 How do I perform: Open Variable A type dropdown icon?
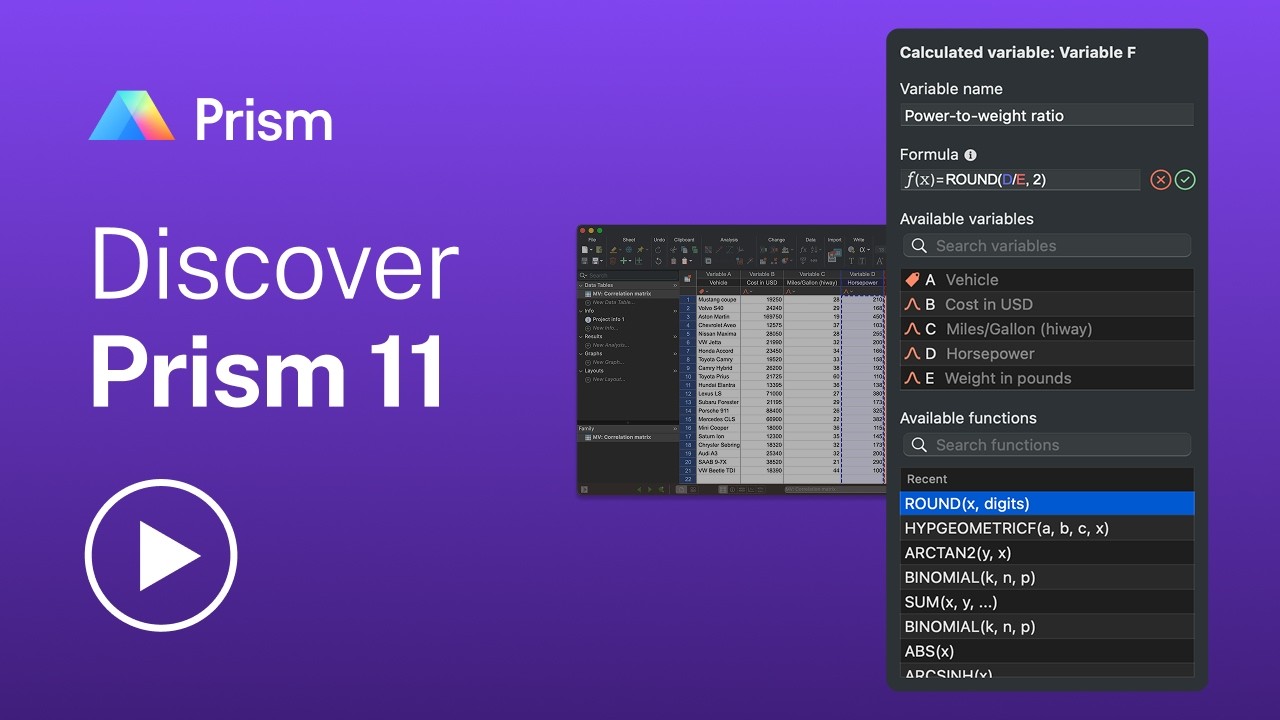(702, 291)
